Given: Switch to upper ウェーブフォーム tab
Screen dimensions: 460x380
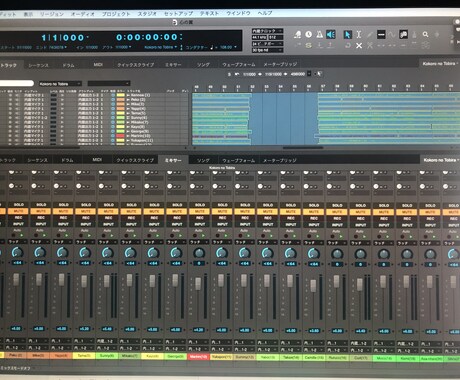Looking at the screenshot, I should click(239, 64).
